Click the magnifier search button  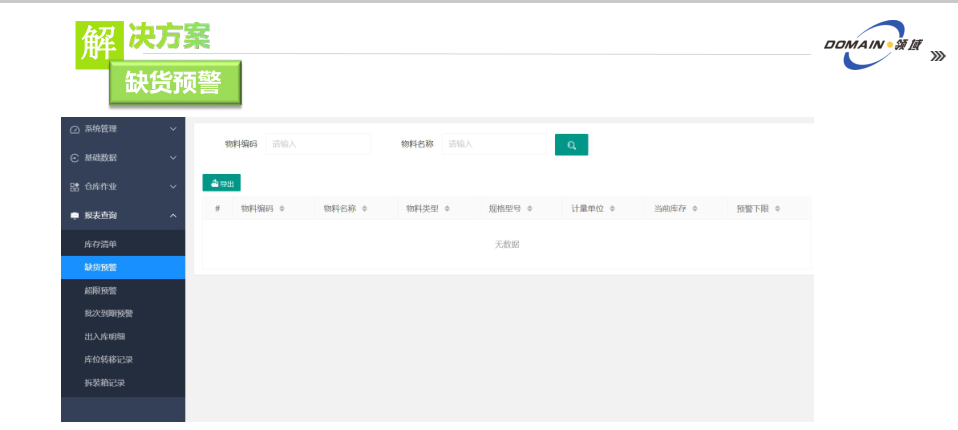coord(571,145)
